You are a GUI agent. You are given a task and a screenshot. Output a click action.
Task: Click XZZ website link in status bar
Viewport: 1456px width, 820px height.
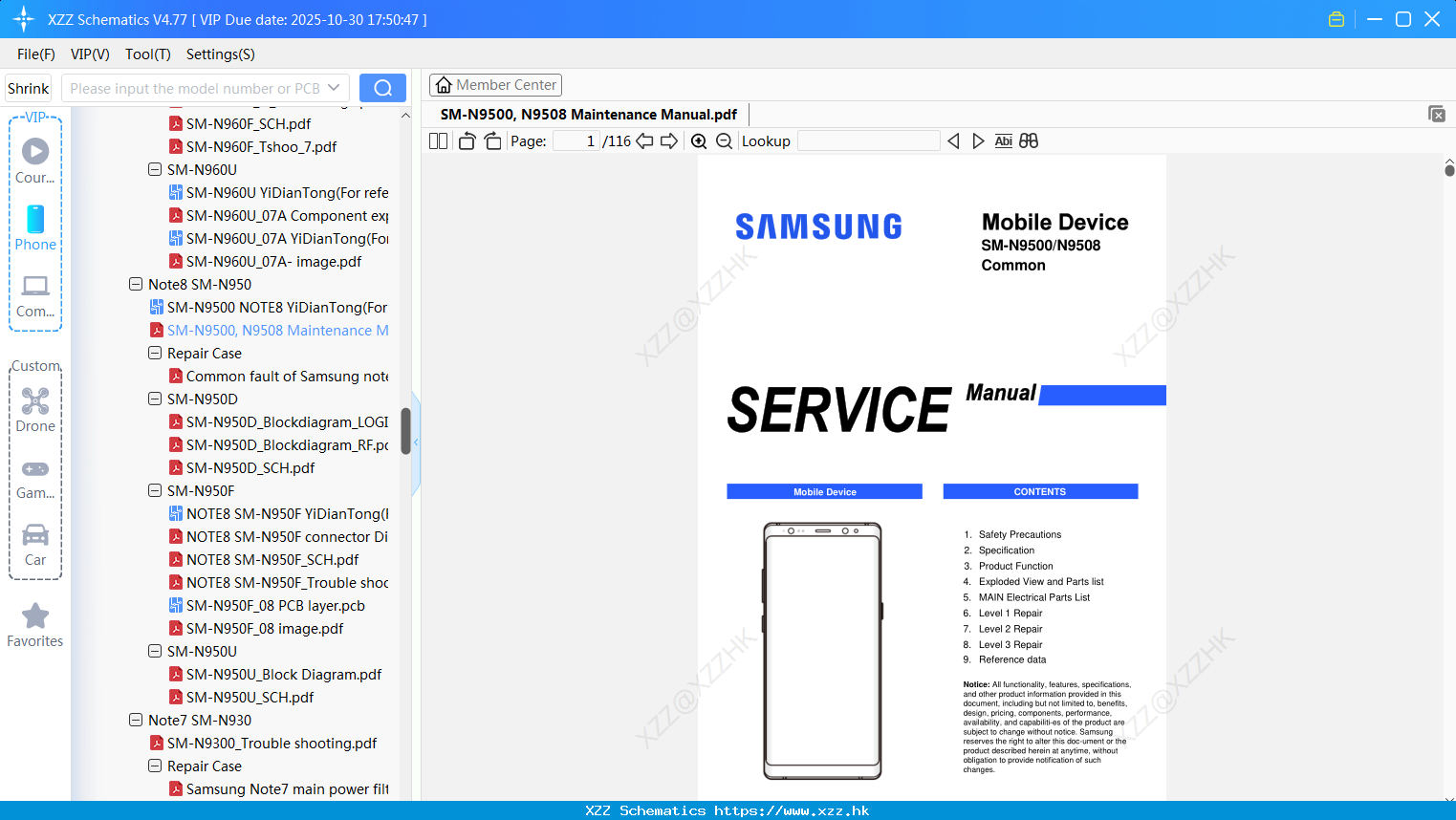coord(792,810)
